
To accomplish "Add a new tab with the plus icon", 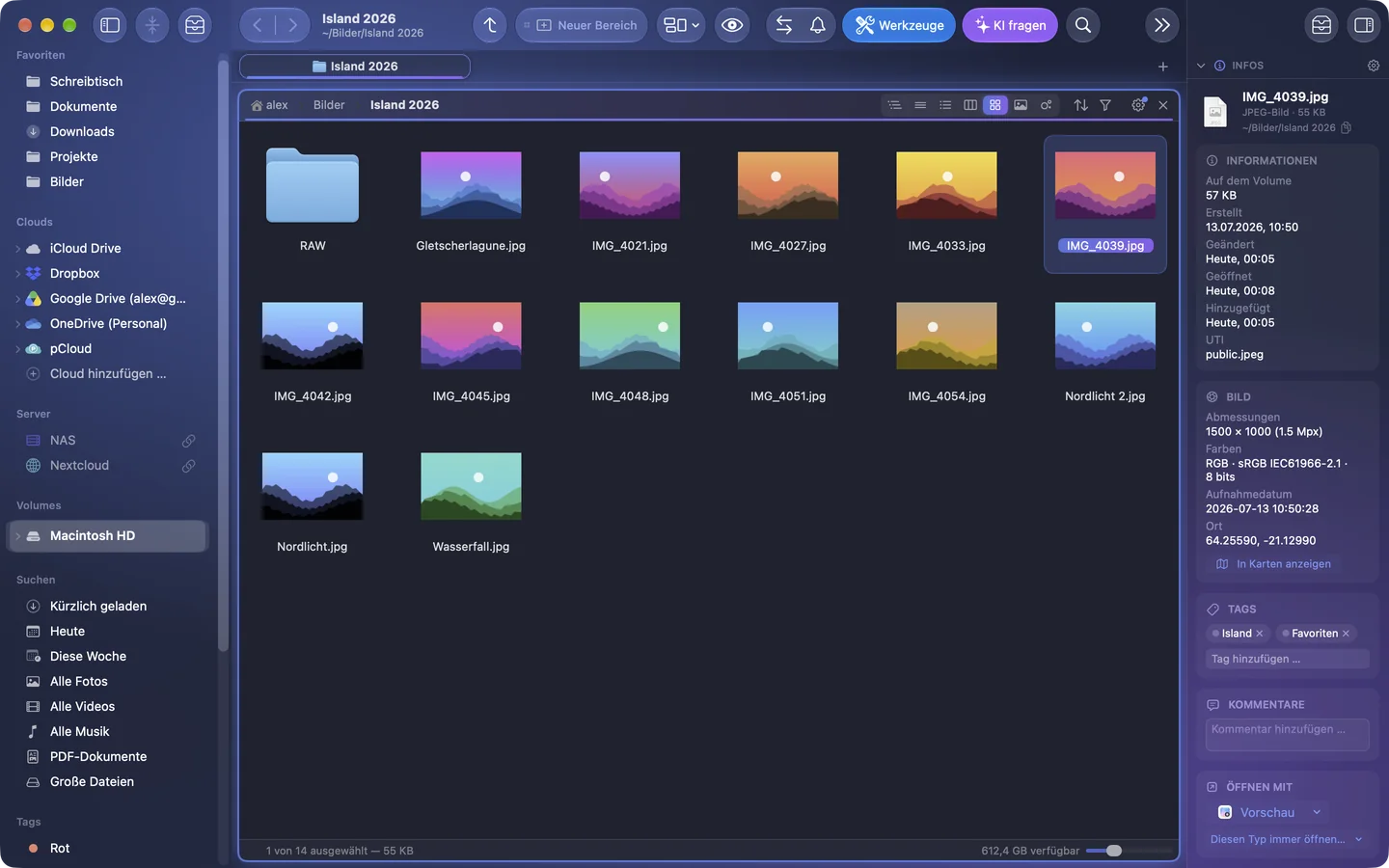I will (x=1163, y=67).
